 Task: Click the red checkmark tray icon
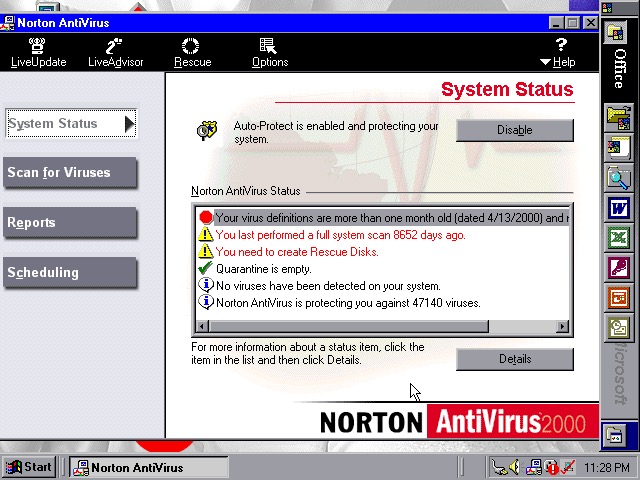pos(568,467)
